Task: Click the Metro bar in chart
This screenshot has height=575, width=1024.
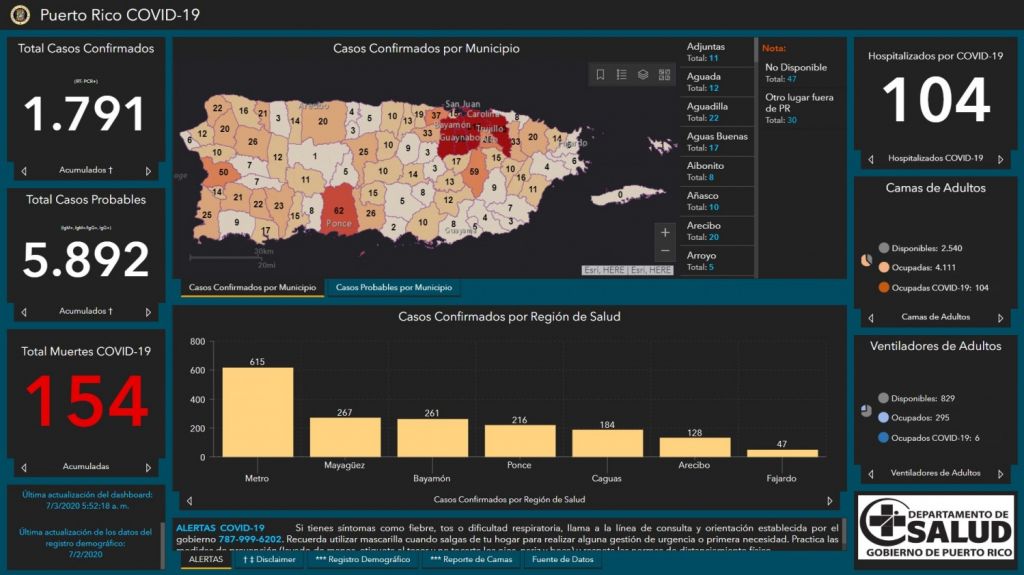Action: click(257, 412)
